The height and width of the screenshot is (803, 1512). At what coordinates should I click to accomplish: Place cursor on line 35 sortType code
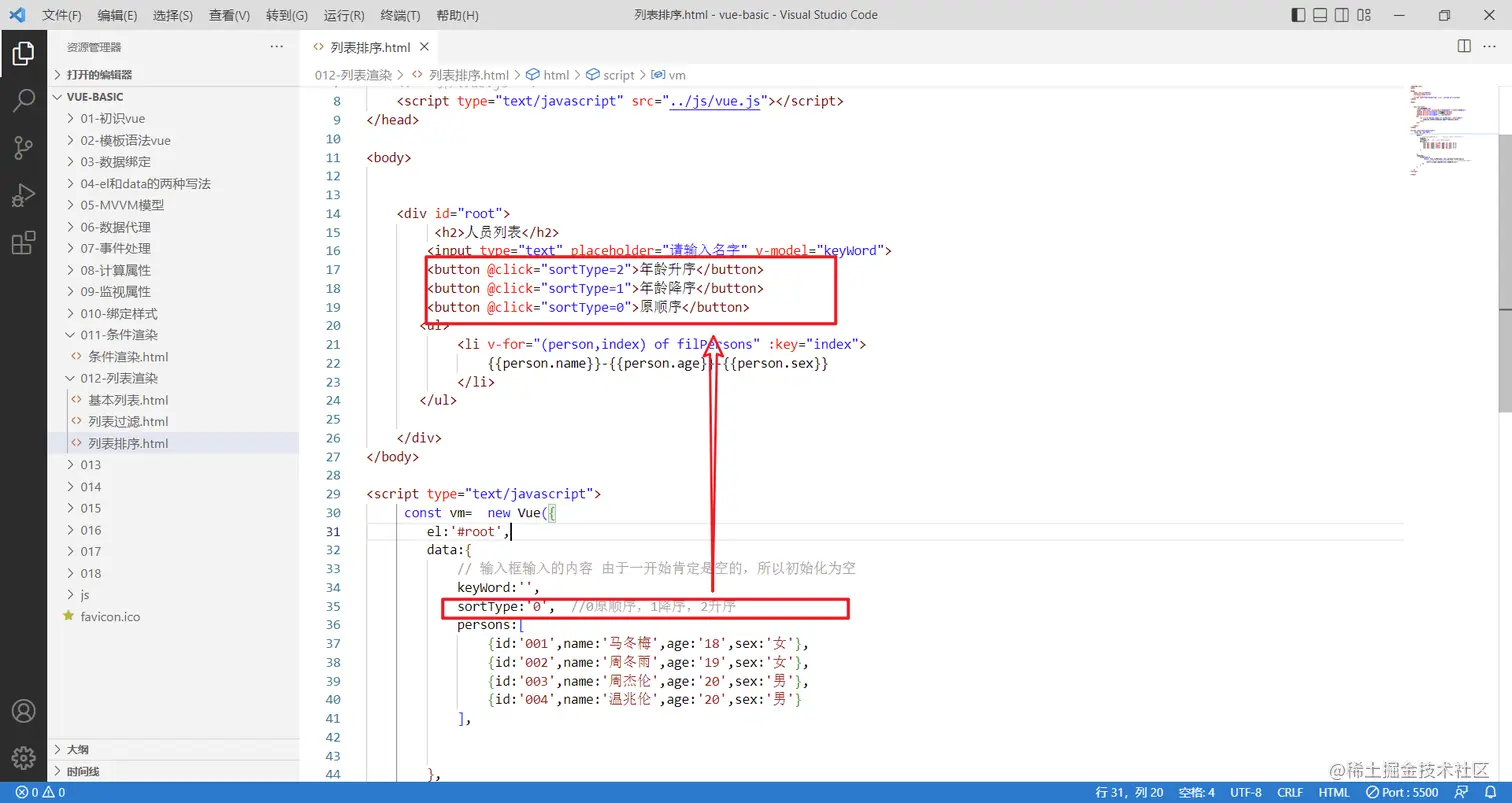pos(505,607)
